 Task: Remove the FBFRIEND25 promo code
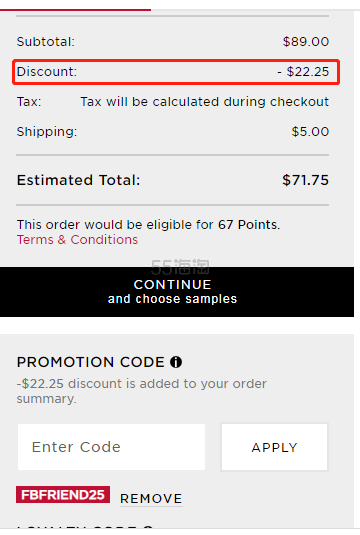pyautogui.click(x=151, y=499)
